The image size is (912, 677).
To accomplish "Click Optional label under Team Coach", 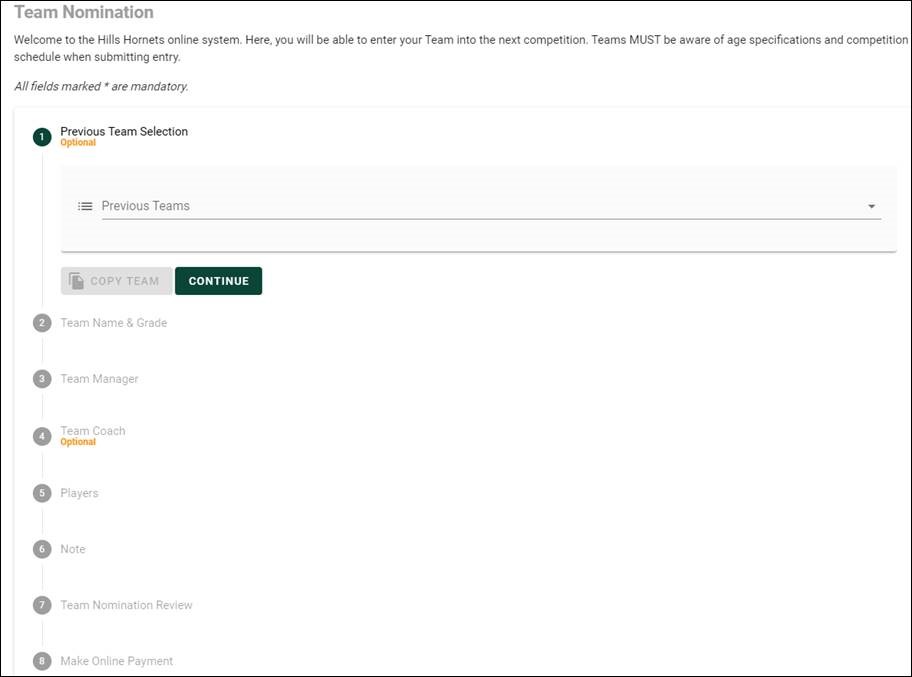I will [x=78, y=442].
